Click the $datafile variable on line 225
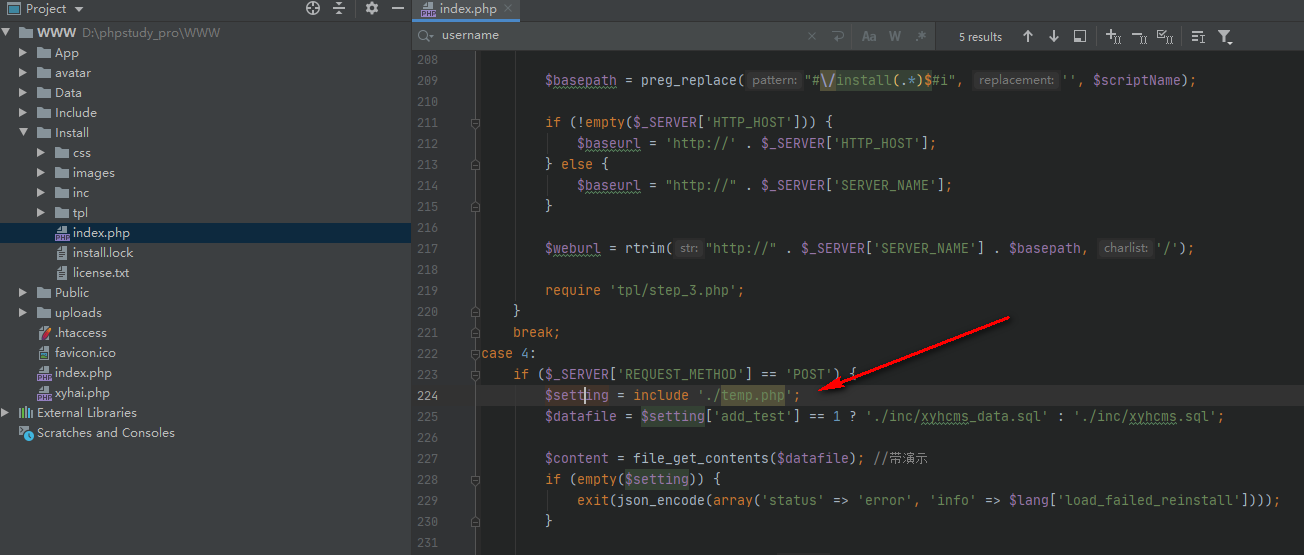 click(581, 416)
